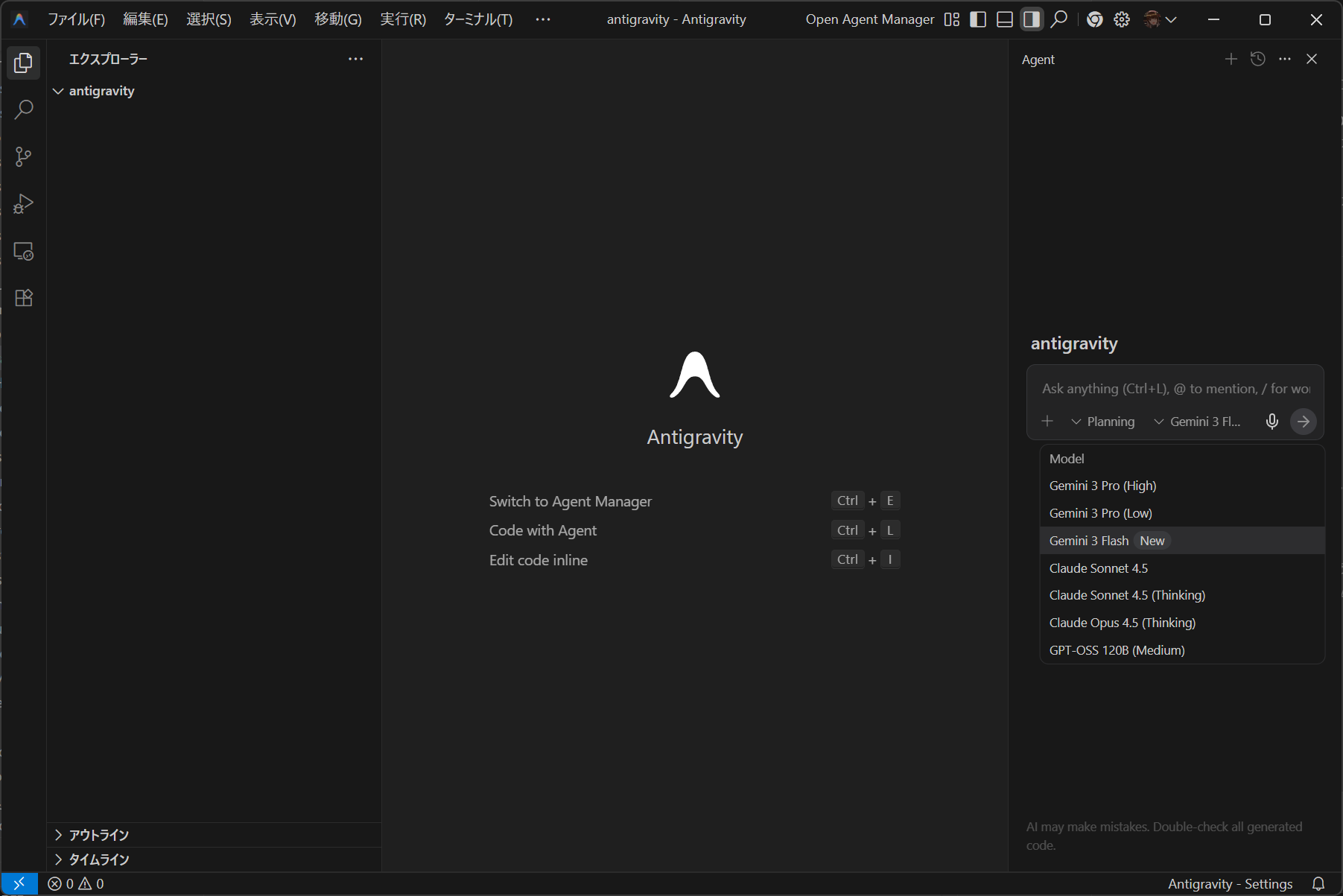Open the Extensions view
1343x896 pixels.
click(24, 298)
